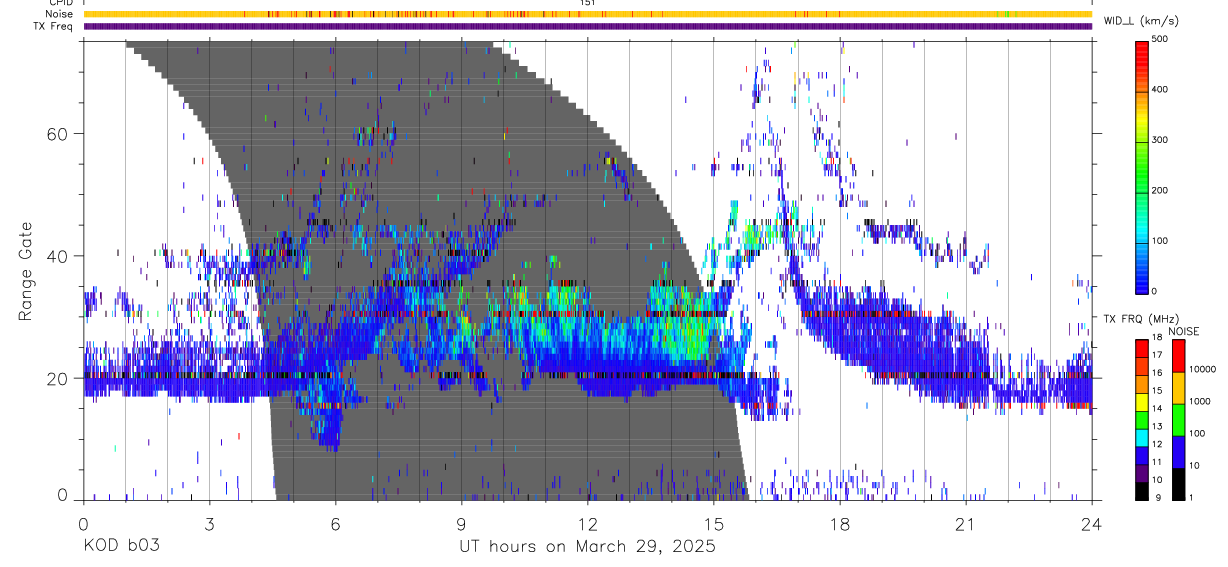The image size is (1228, 567).
Task: Click the 500 value on the width colorbar
Action: point(1162,39)
